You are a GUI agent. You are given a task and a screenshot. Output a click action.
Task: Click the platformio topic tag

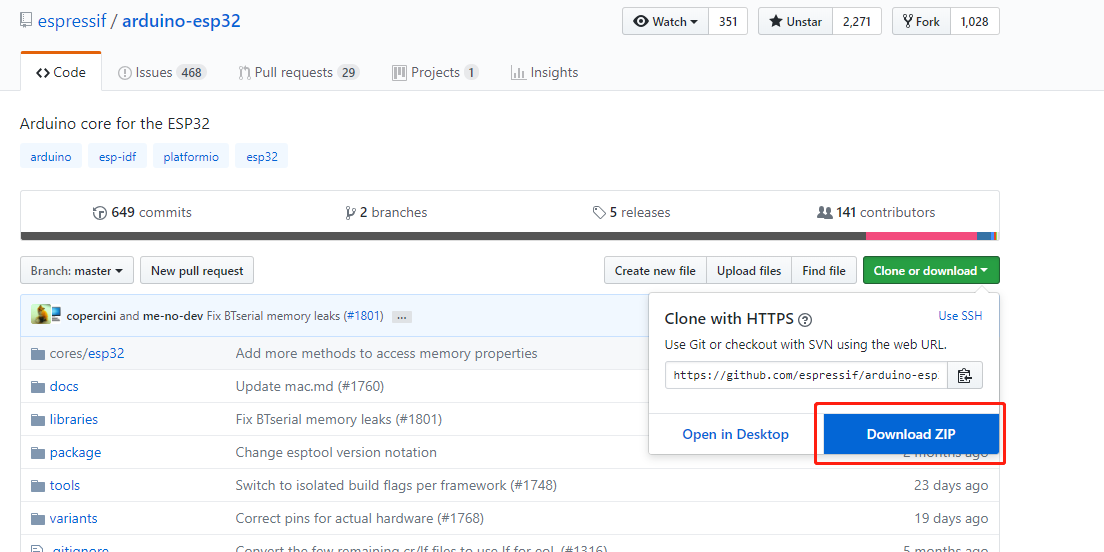191,157
